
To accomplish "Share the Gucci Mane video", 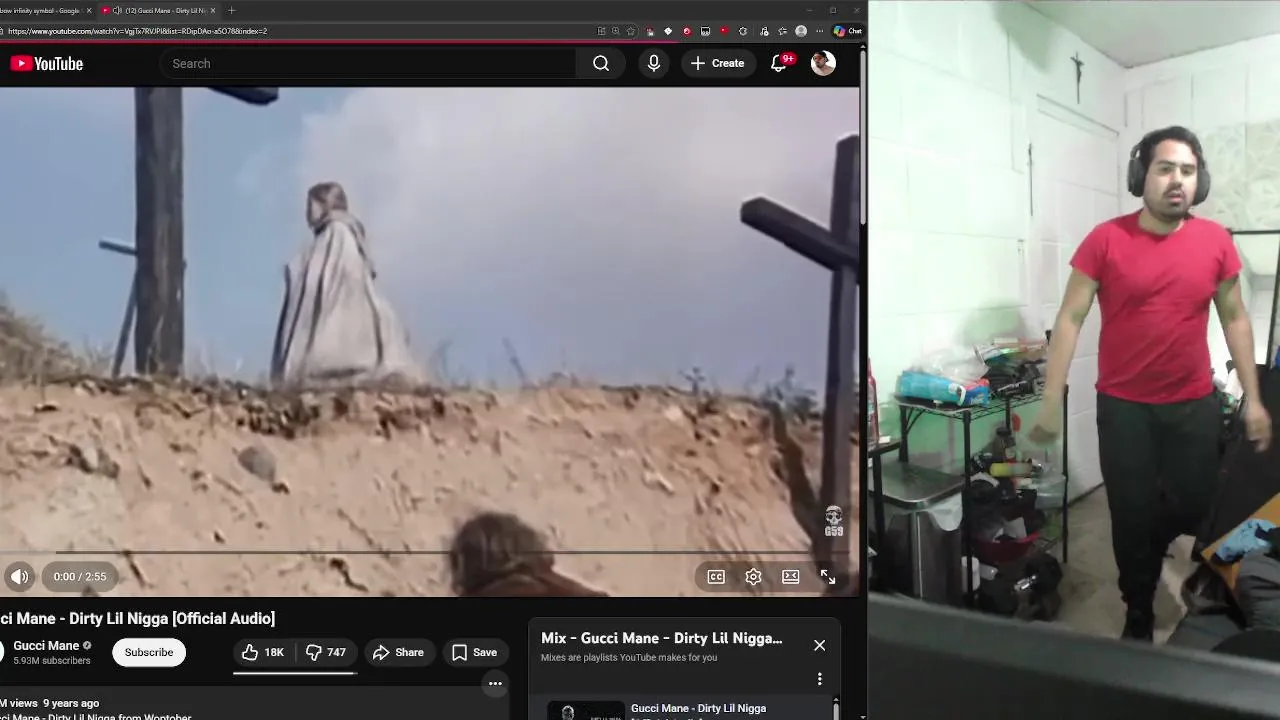I will (399, 652).
